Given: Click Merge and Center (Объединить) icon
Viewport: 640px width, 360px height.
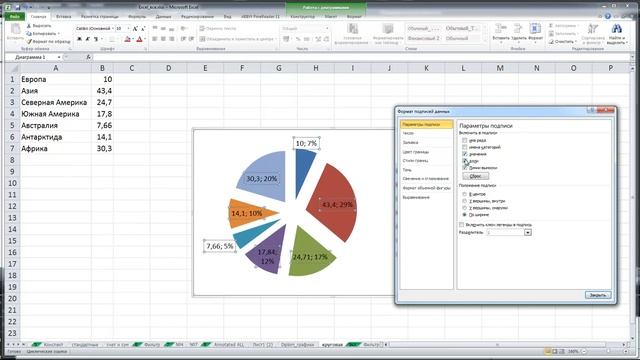Looking at the screenshot, I should [202, 39].
